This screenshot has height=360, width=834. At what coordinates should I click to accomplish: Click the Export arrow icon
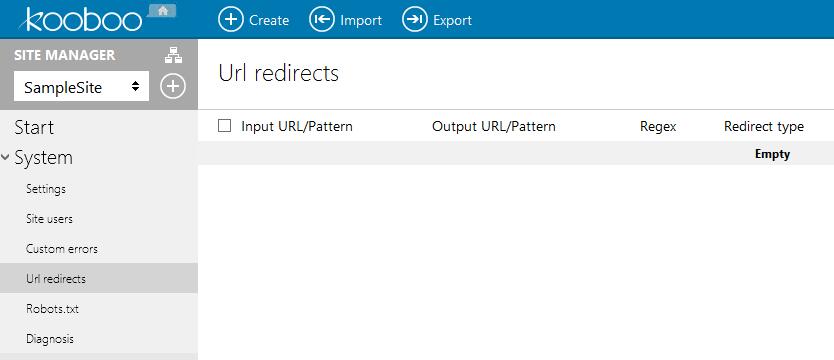(414, 20)
